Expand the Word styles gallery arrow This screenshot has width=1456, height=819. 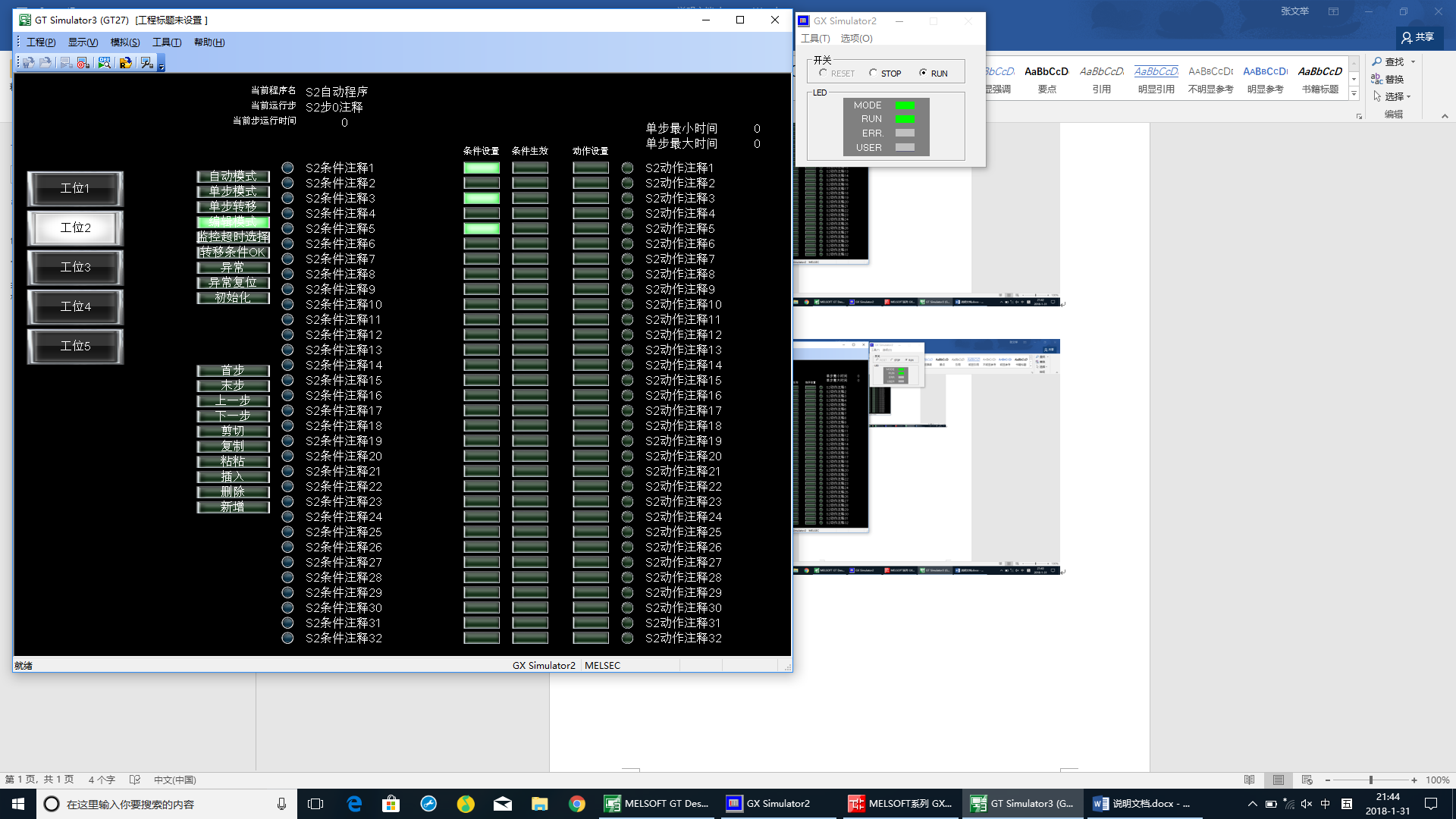(x=1354, y=94)
